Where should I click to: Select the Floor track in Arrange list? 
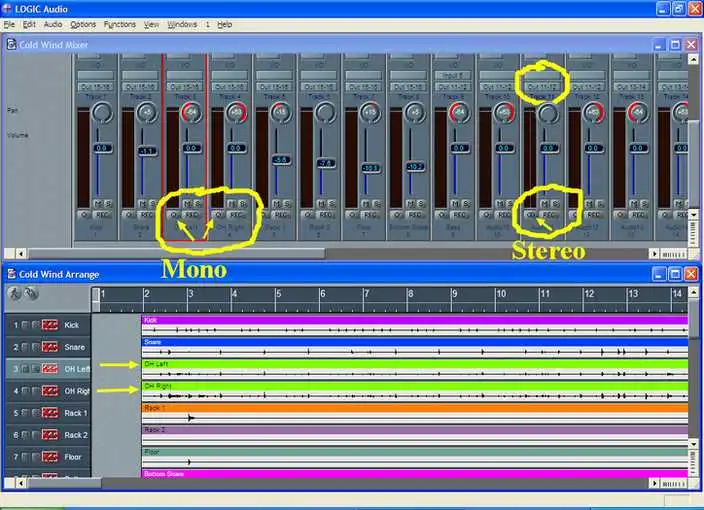click(48, 457)
